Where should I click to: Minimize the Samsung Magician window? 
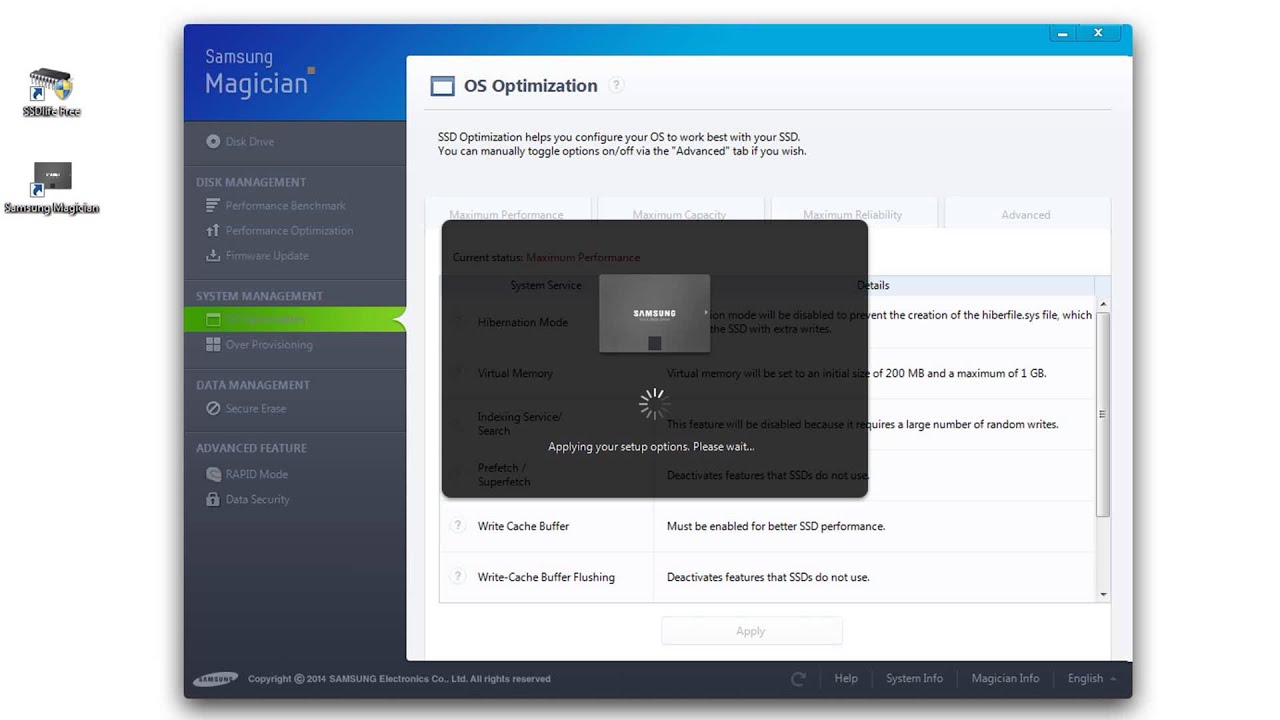[1063, 34]
